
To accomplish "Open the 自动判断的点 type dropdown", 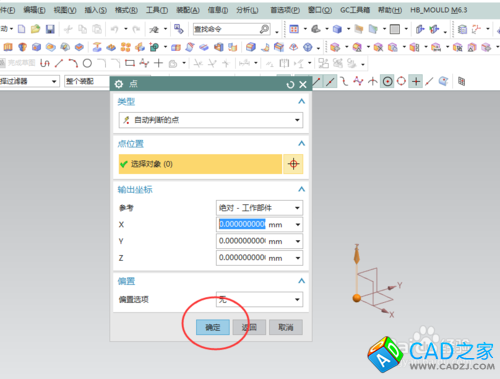I will [211, 120].
